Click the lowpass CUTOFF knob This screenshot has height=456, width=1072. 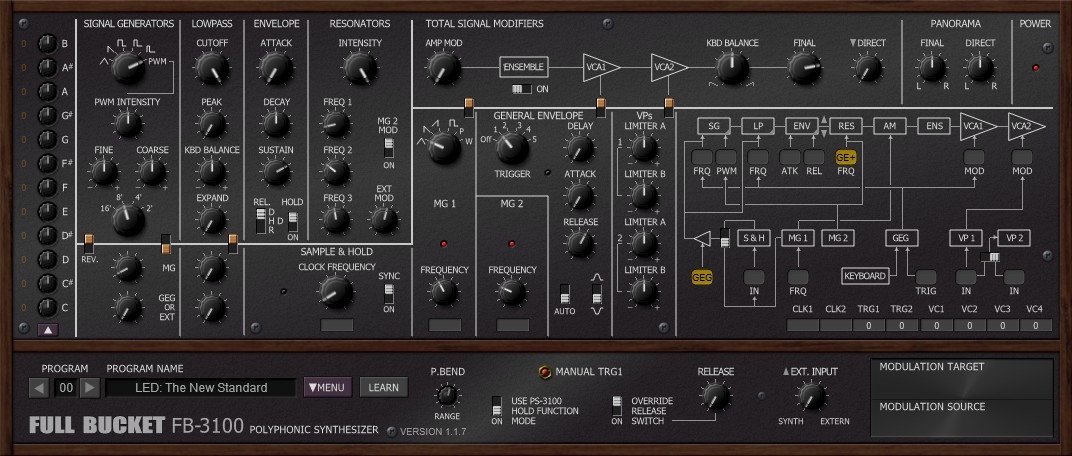click(210, 68)
